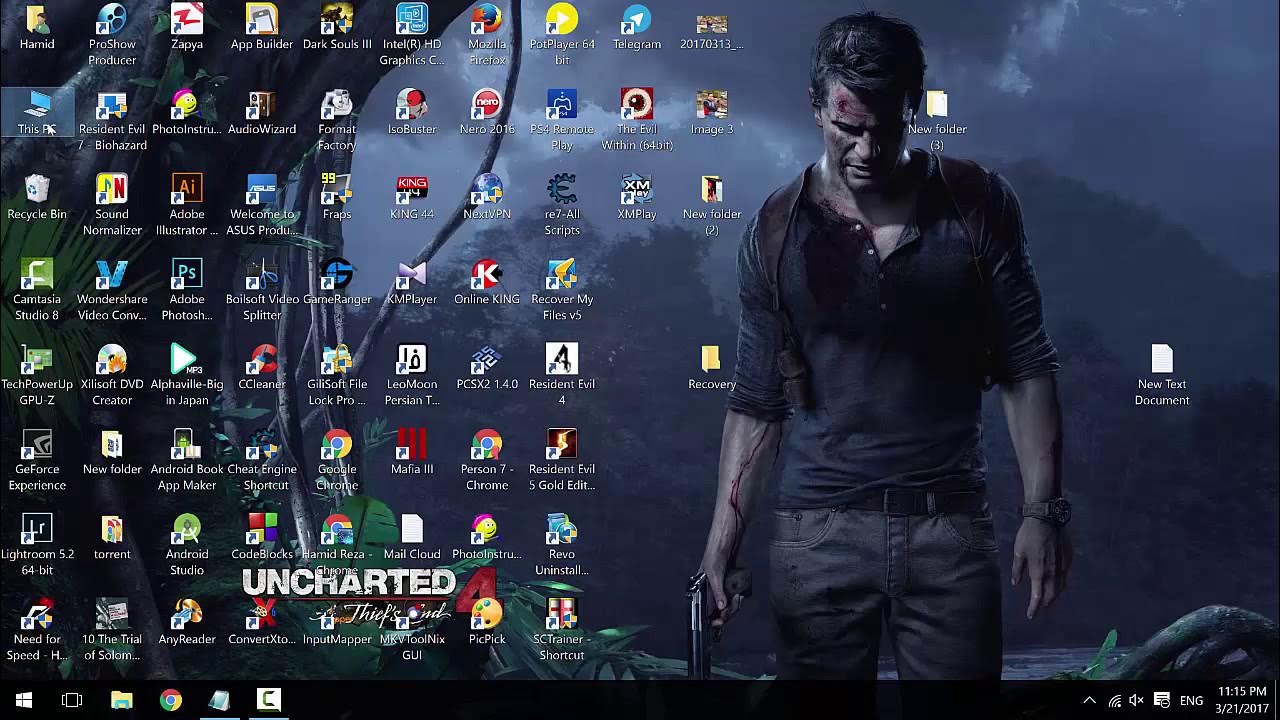Image resolution: width=1280 pixels, height=720 pixels.
Task: Click the Camtasia taskbar button
Action: pos(268,700)
